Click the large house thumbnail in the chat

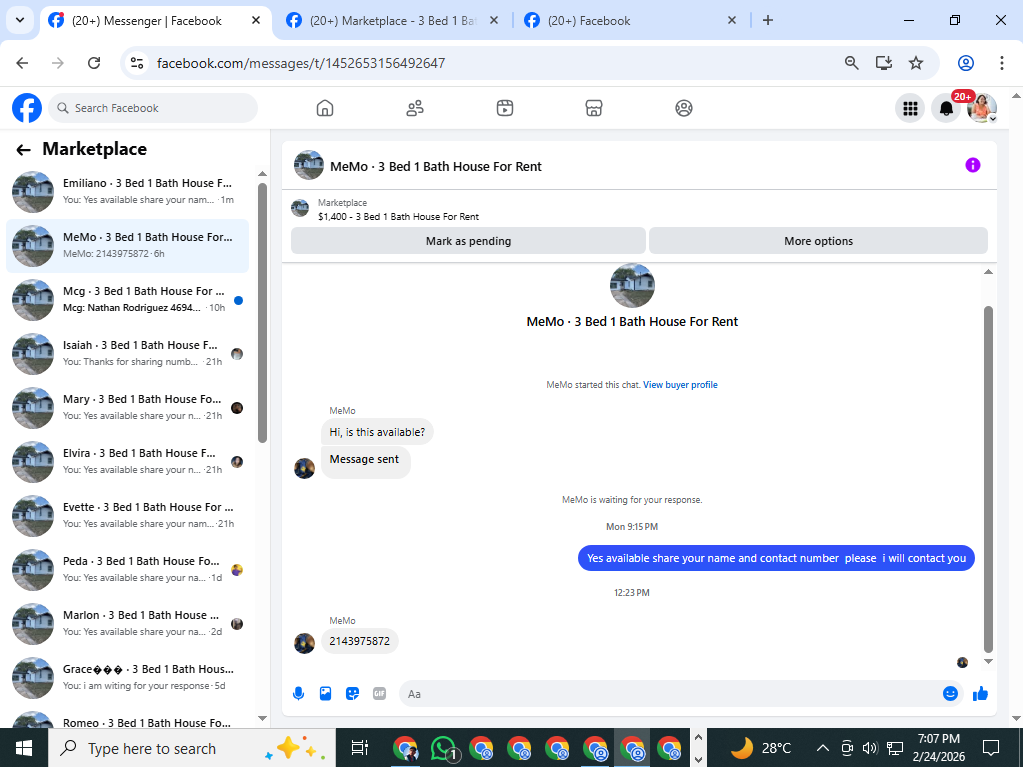click(x=632, y=285)
